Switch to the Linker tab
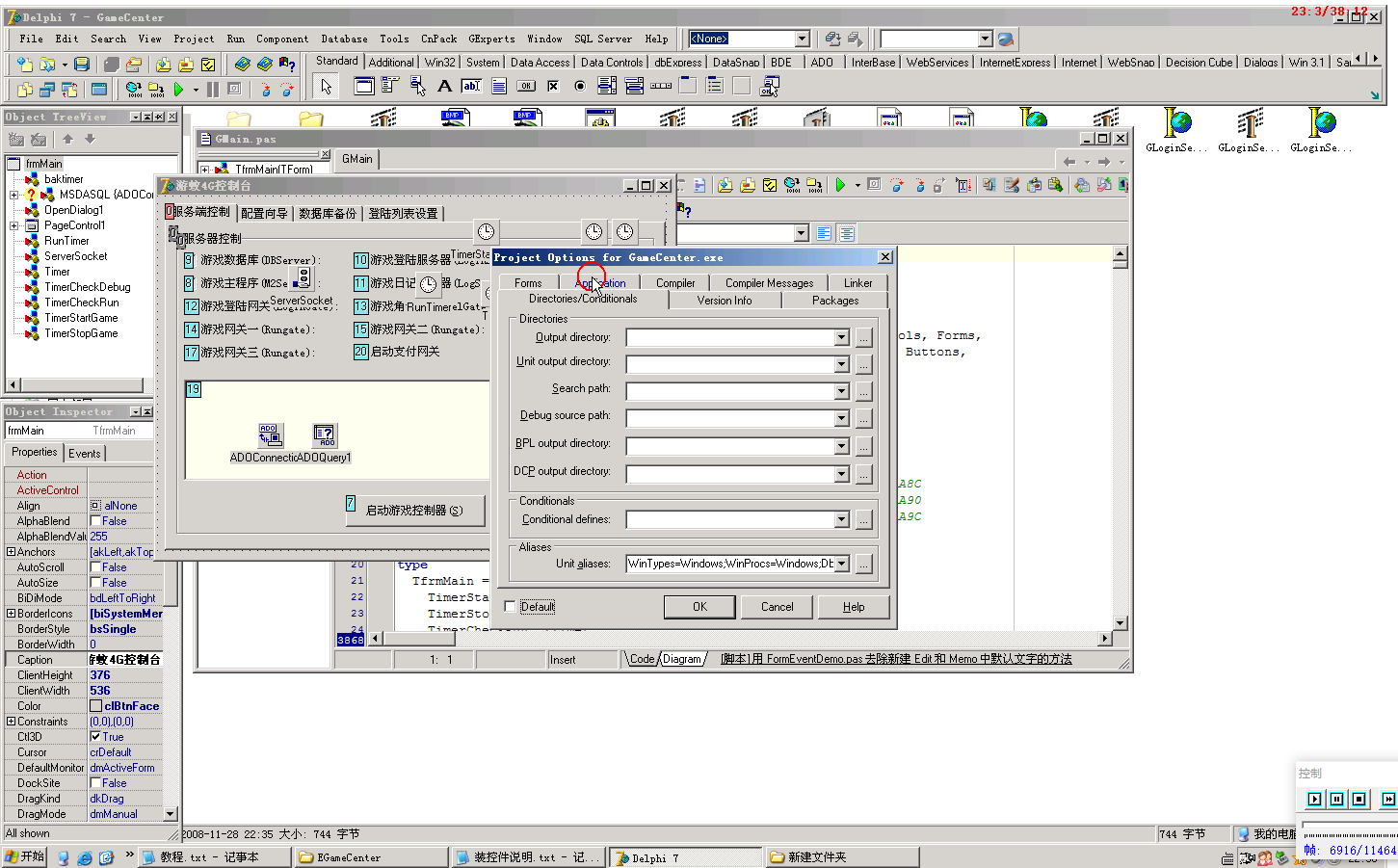The height and width of the screenshot is (868, 1398). click(857, 283)
